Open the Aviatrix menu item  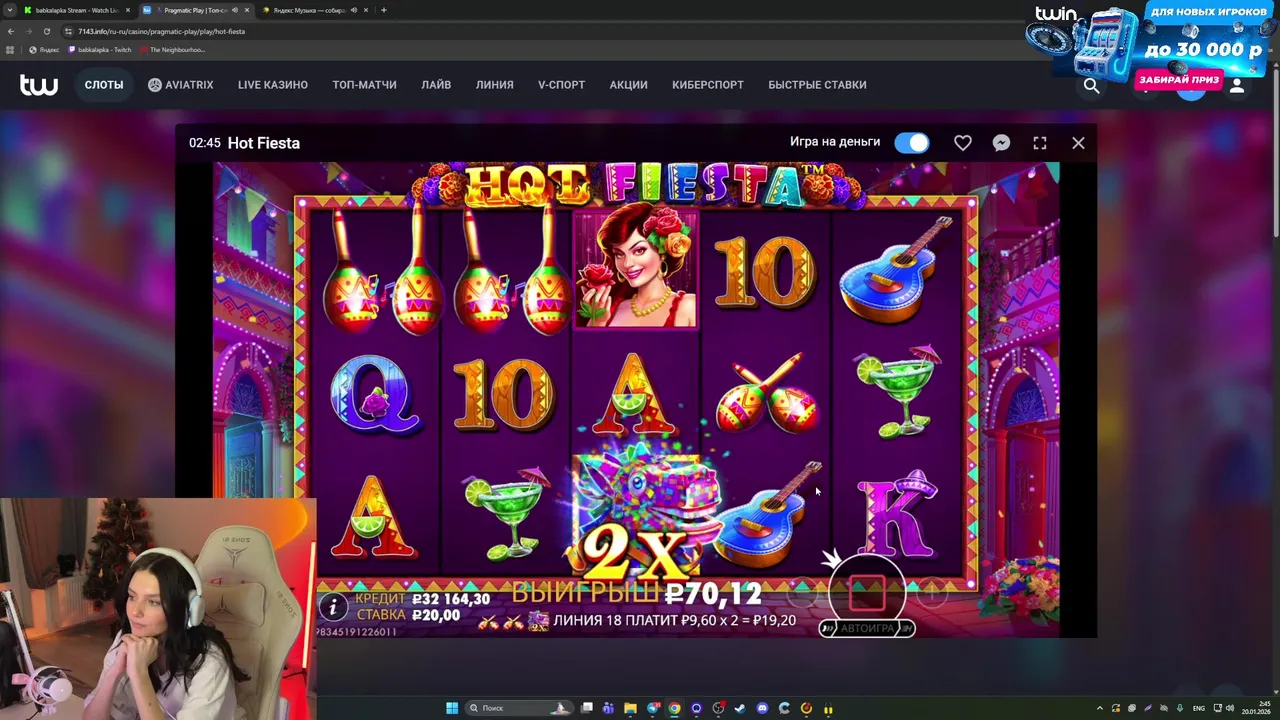(181, 85)
